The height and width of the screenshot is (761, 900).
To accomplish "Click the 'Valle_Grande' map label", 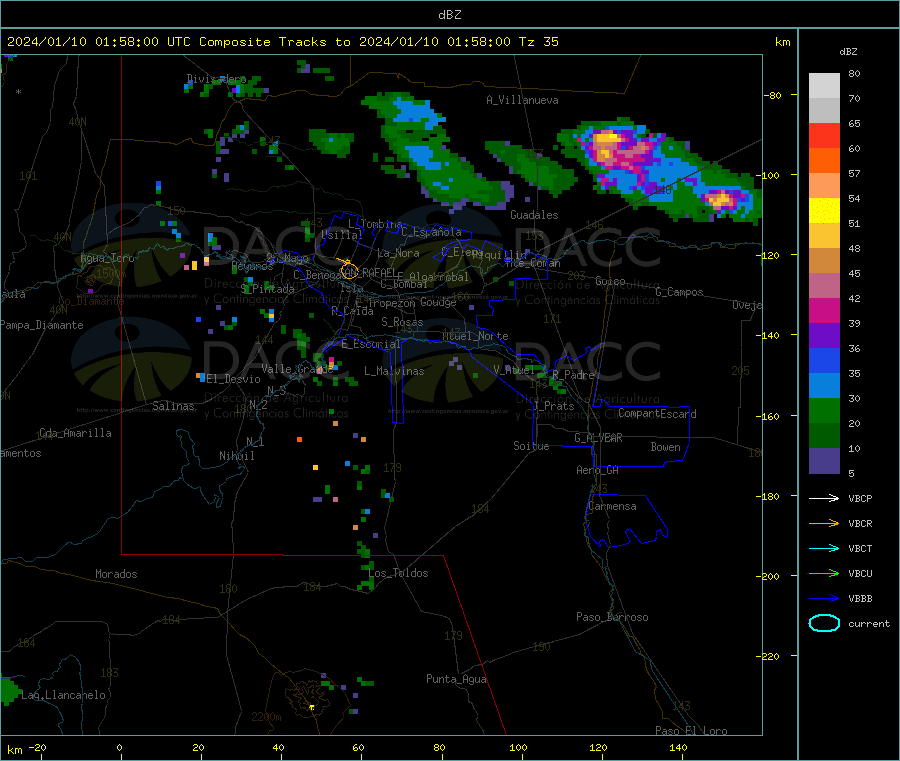I will pyautogui.click(x=297, y=369).
